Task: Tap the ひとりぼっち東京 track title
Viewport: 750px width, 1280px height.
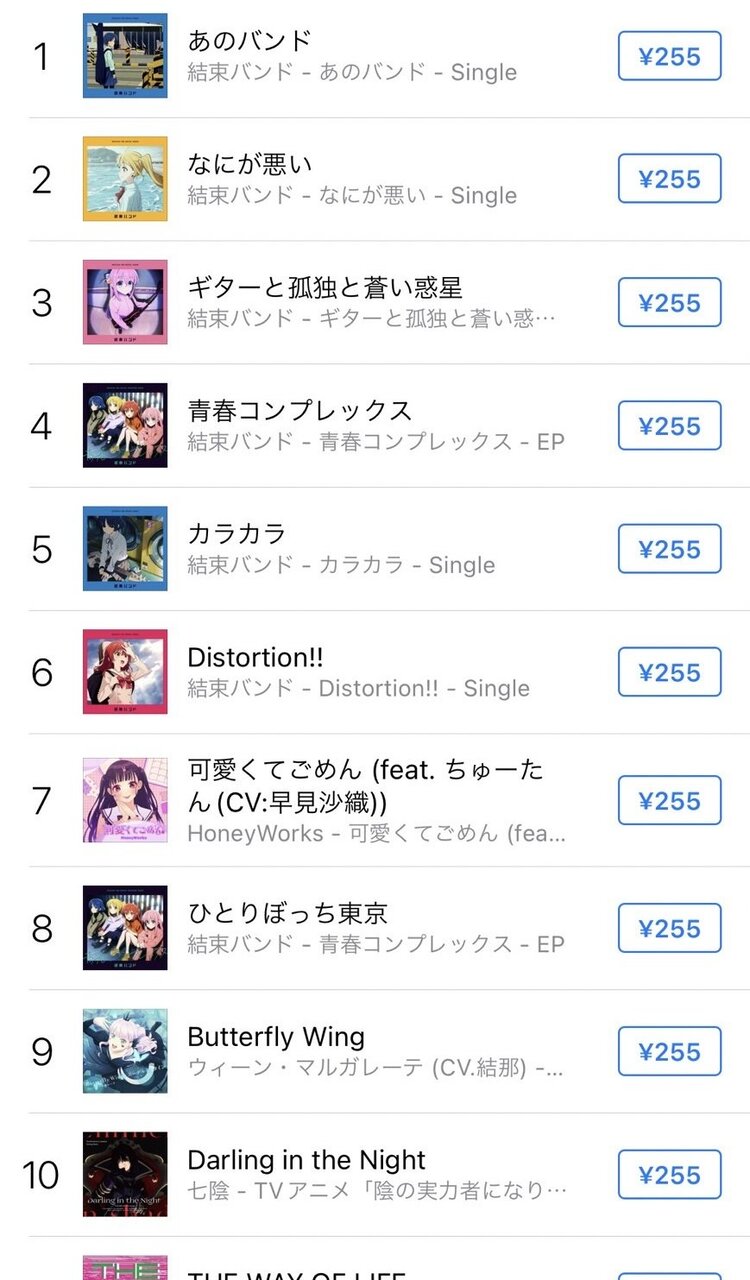Action: coord(288,914)
